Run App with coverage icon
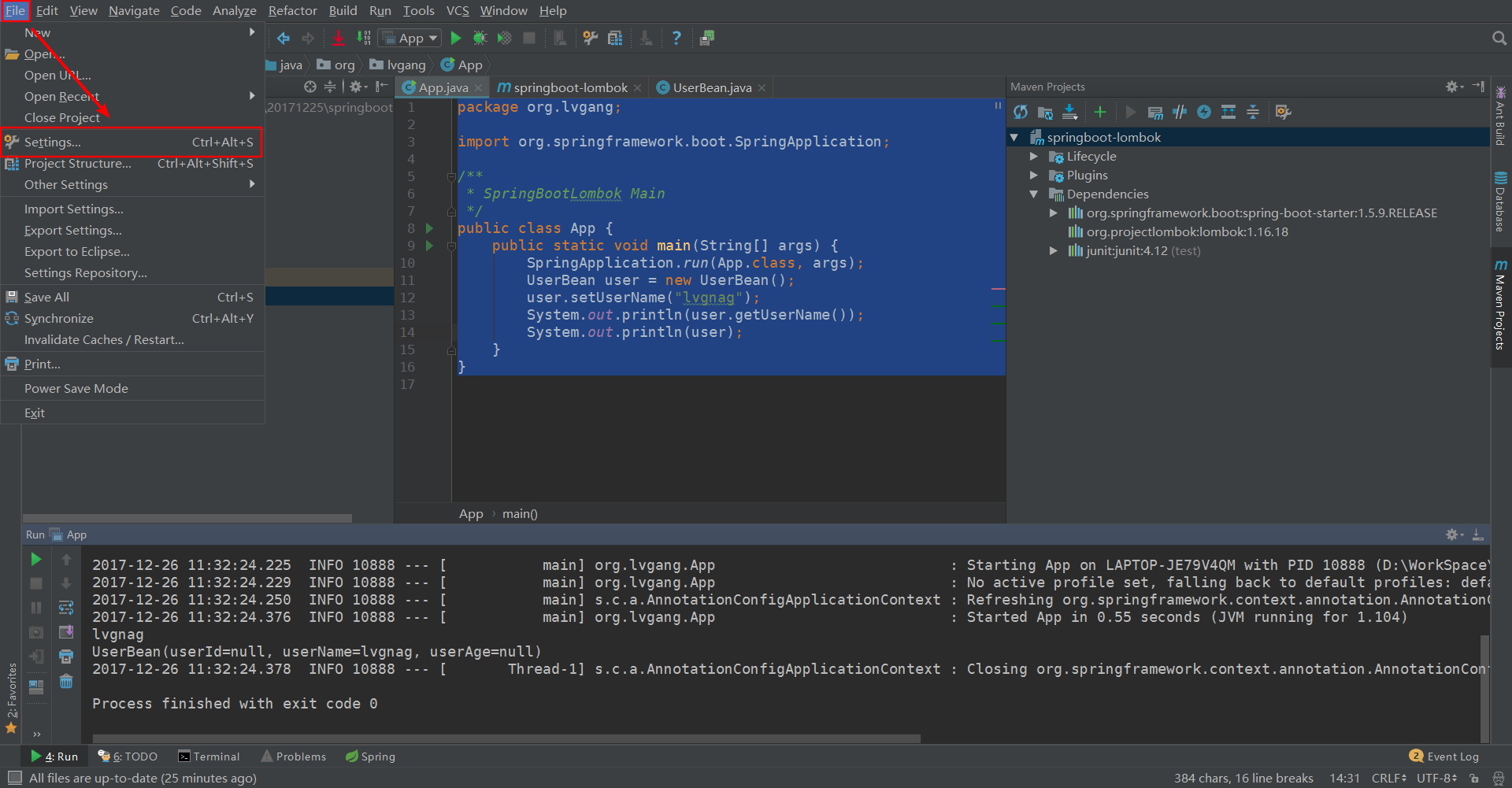 point(504,38)
